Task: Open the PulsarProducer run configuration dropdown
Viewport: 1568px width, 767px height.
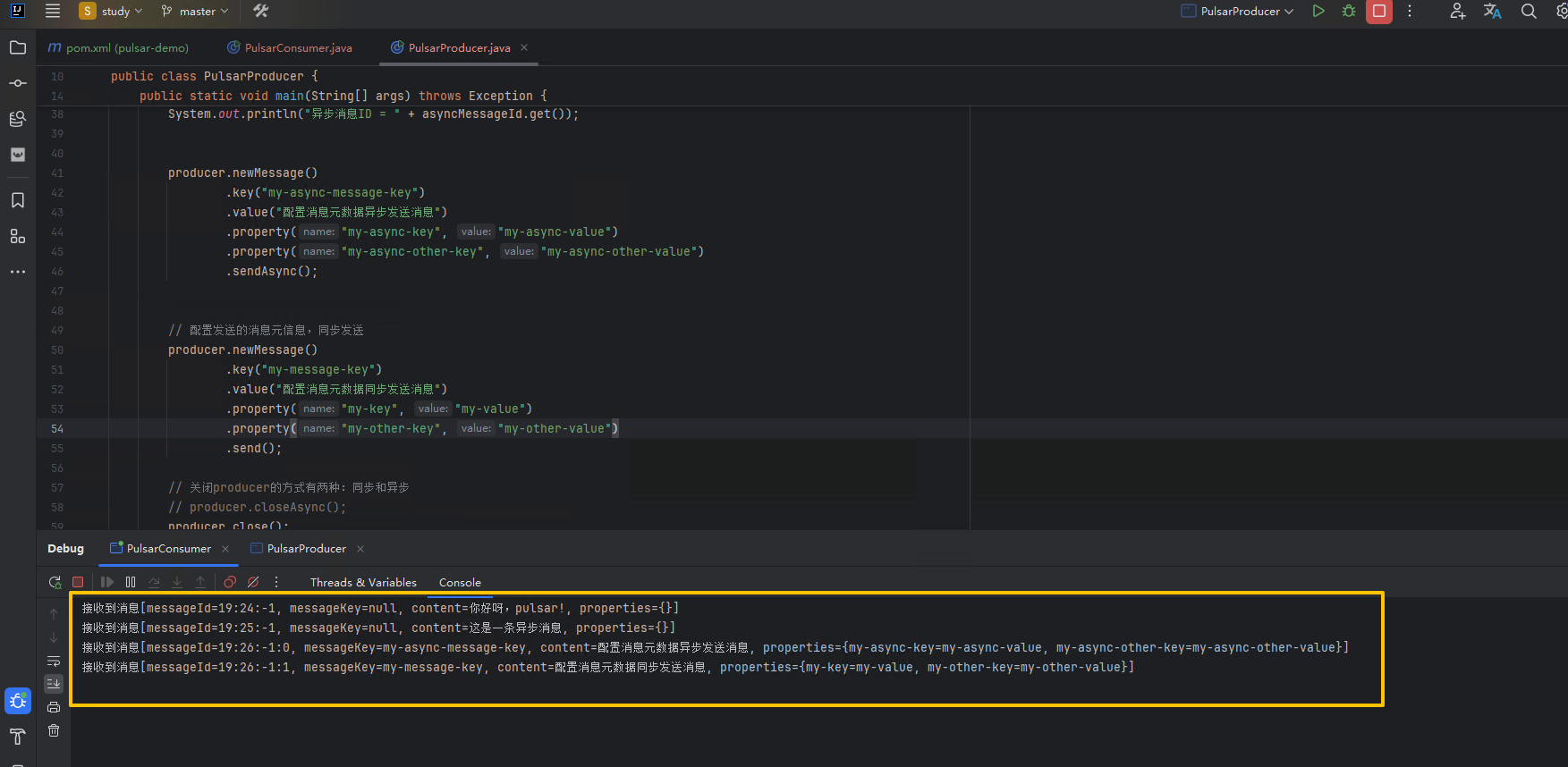Action: click(x=1238, y=12)
